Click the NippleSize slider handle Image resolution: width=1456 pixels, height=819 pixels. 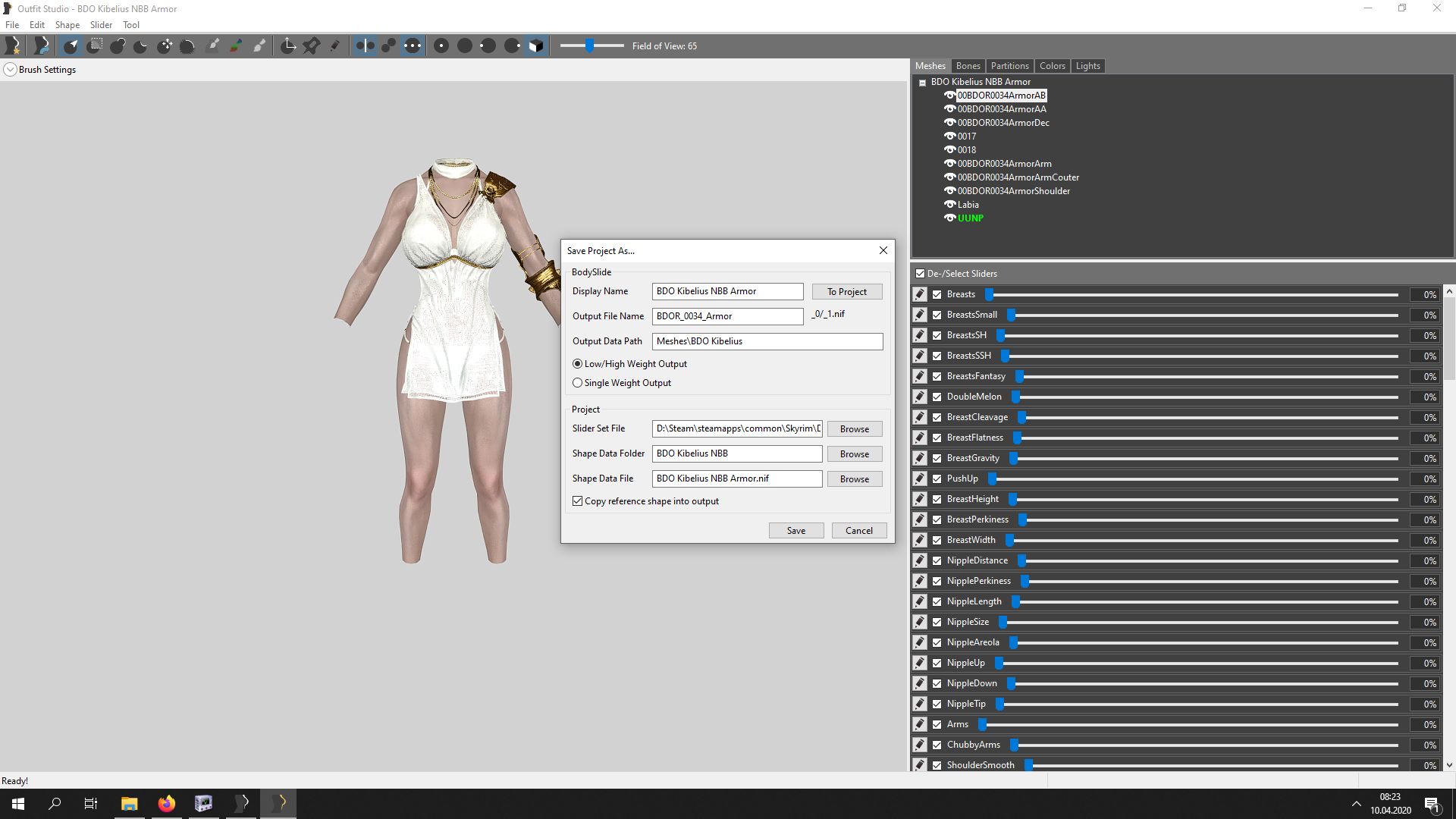1003,622
